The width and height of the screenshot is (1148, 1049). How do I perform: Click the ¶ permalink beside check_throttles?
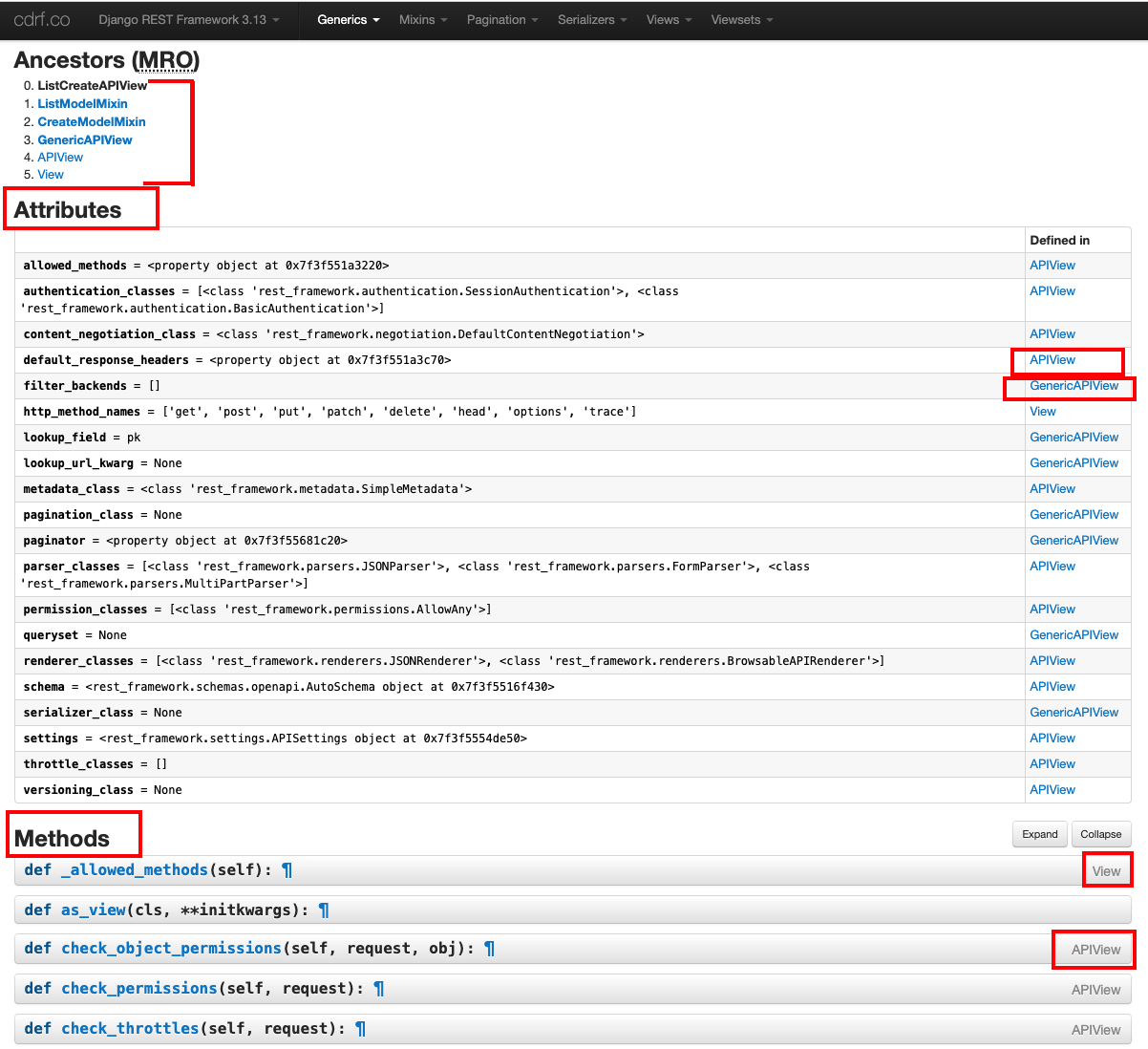click(x=360, y=1029)
